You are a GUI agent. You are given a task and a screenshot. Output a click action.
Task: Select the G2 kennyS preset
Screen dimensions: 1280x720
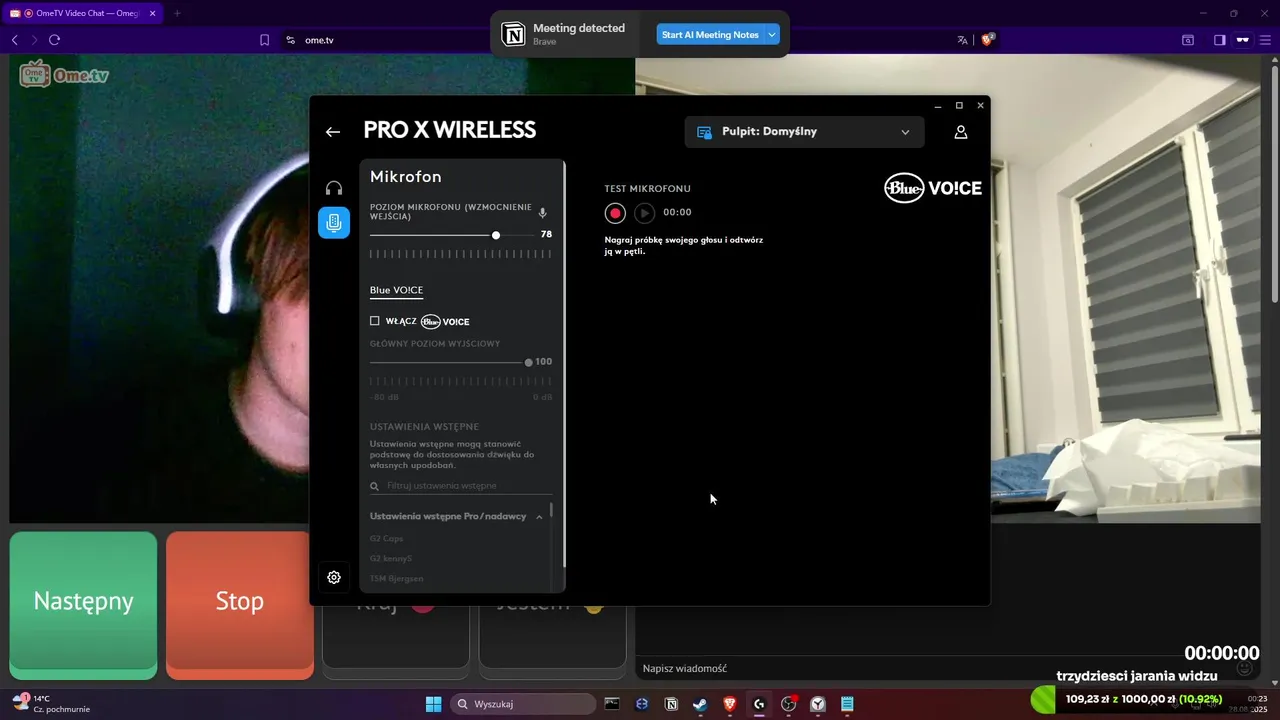(391, 558)
